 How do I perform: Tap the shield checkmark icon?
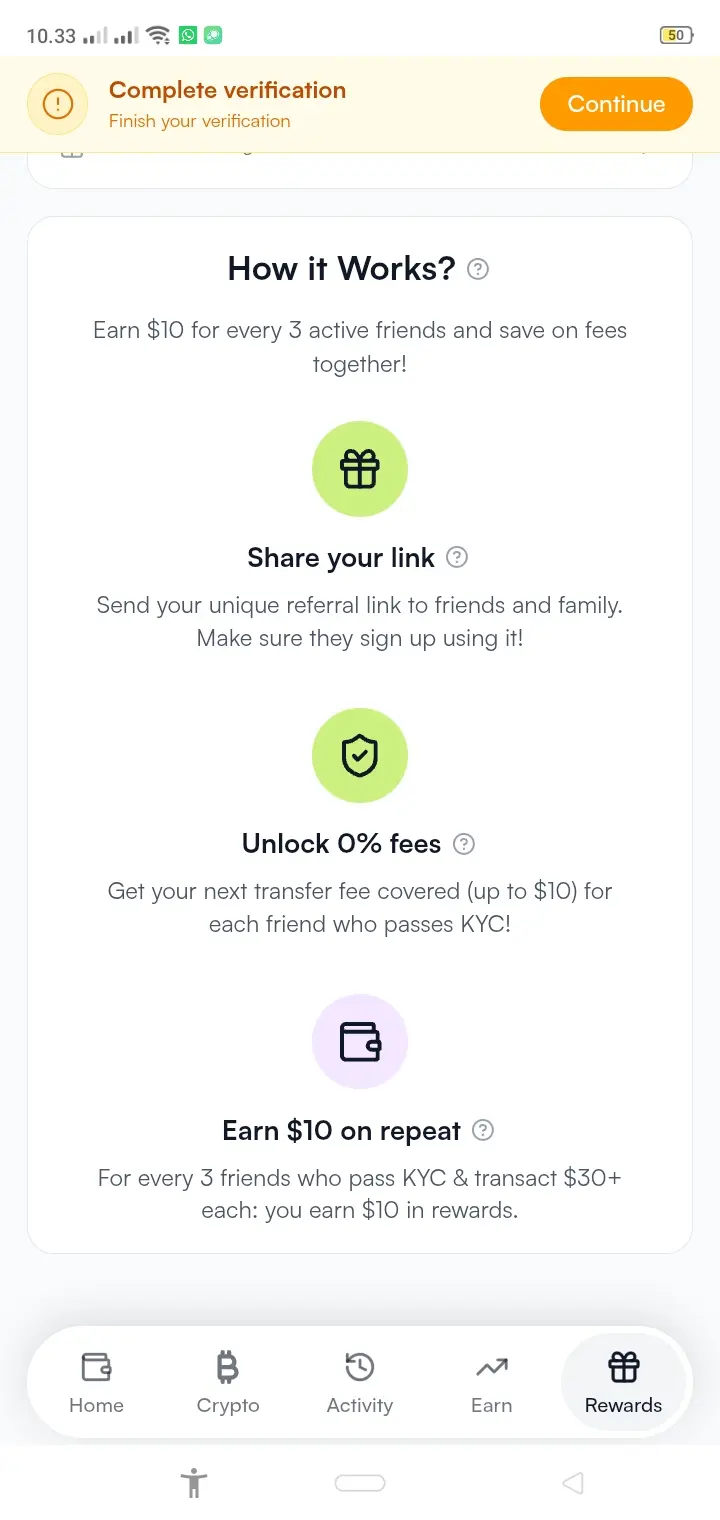360,755
